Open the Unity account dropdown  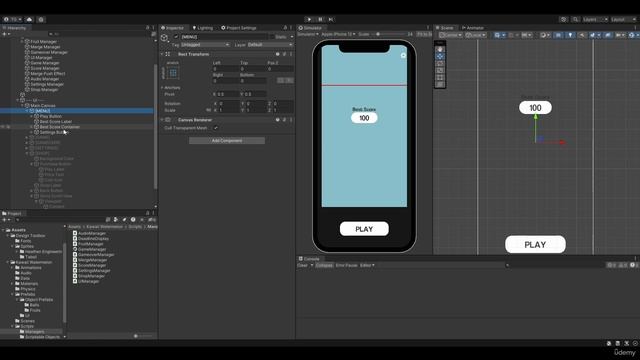click(13, 19)
